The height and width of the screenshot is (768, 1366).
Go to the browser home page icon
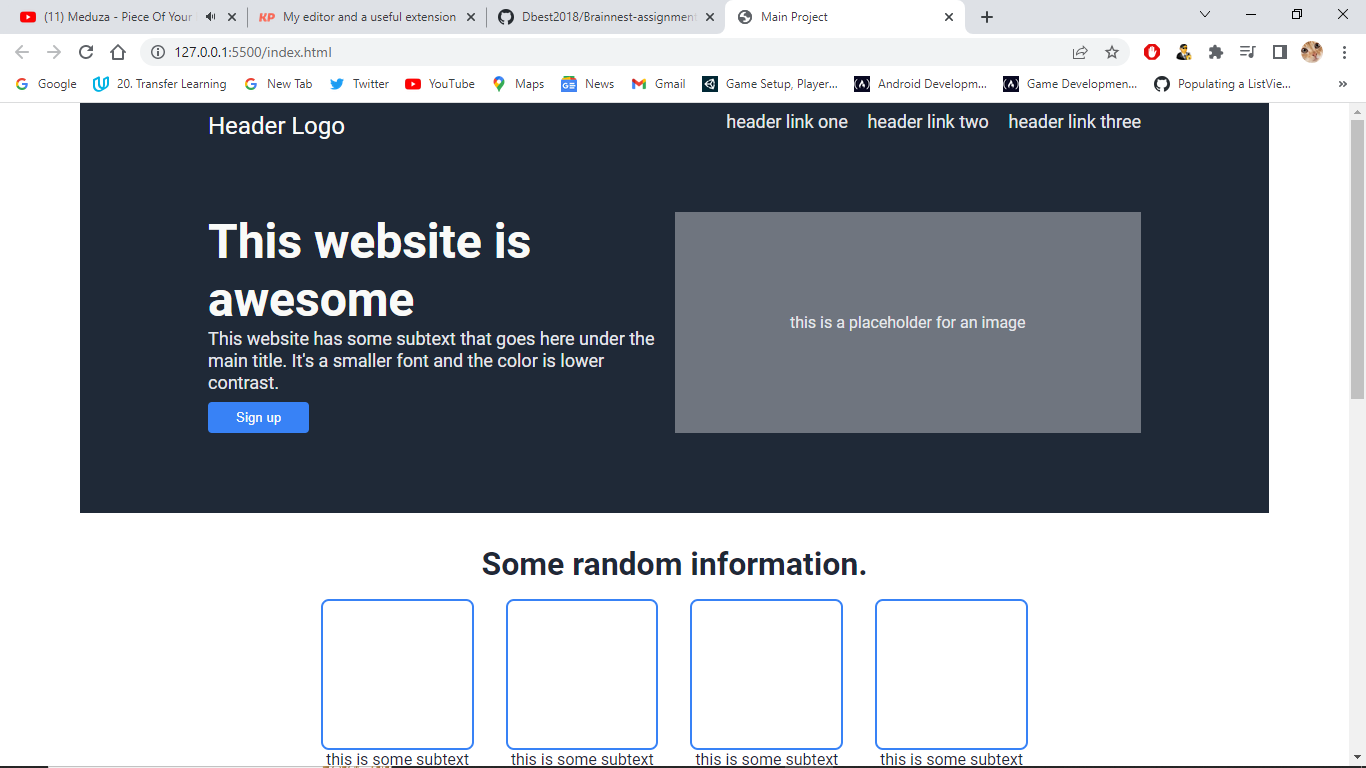[118, 52]
